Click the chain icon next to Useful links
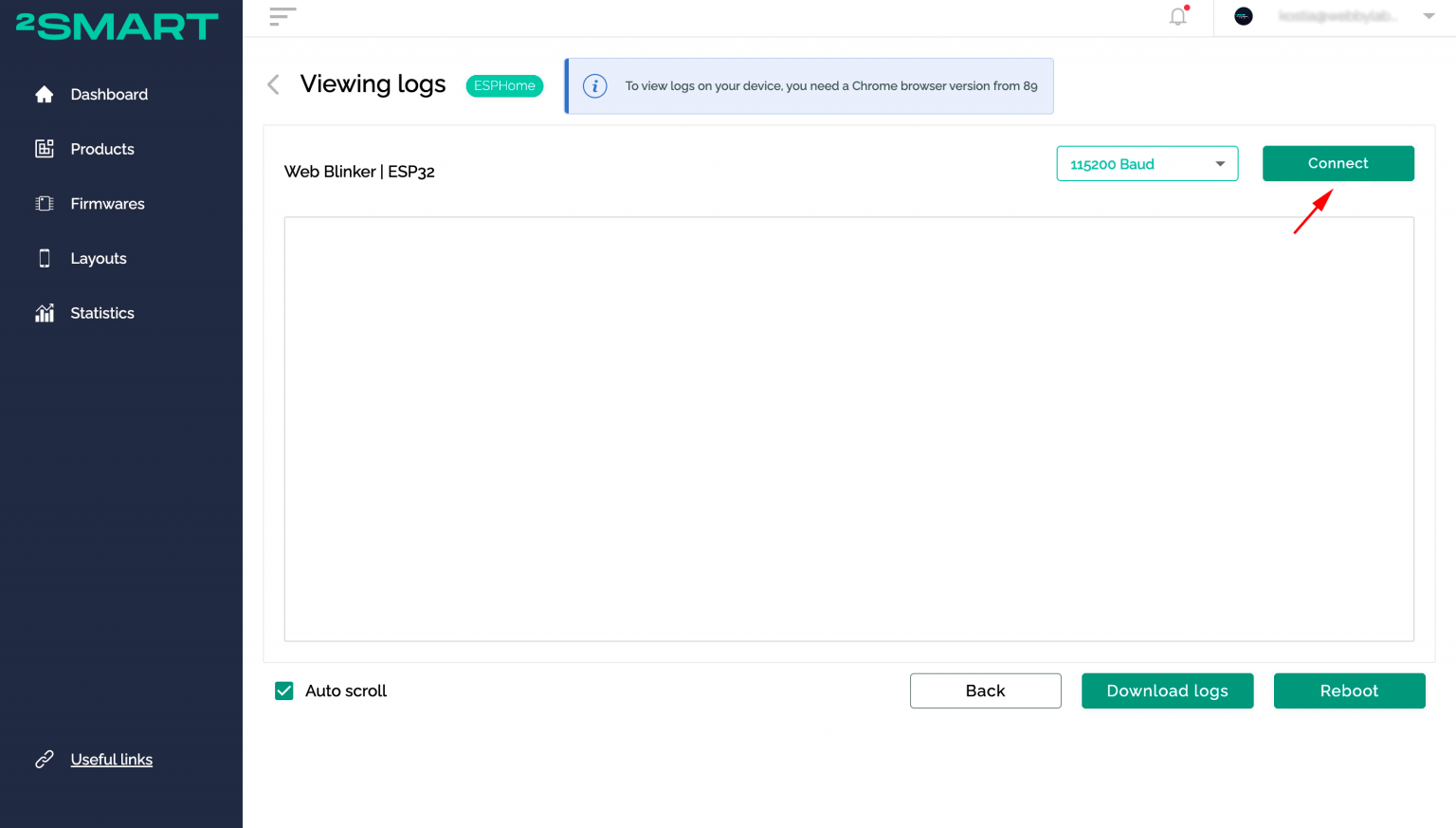The image size is (1456, 828). (x=45, y=759)
